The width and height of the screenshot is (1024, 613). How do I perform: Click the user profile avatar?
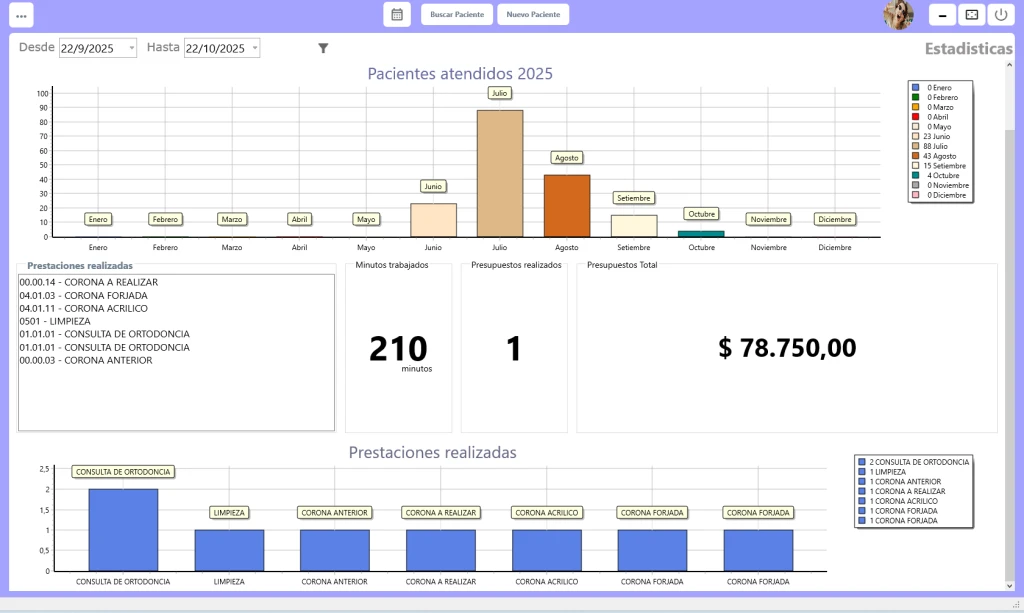pyautogui.click(x=897, y=15)
